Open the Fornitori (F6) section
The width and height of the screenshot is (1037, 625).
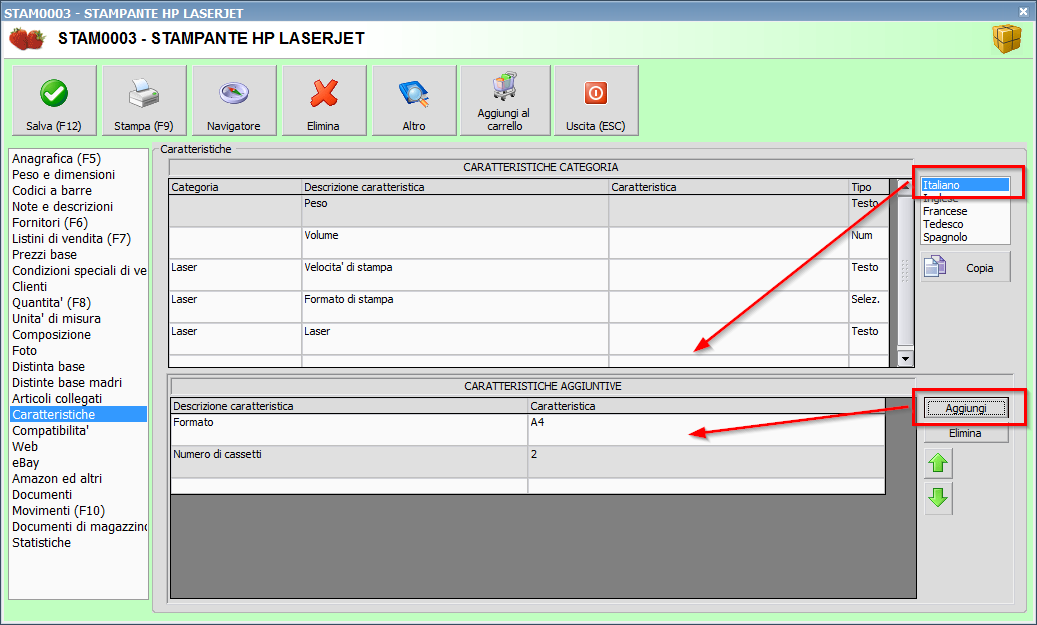78,223
